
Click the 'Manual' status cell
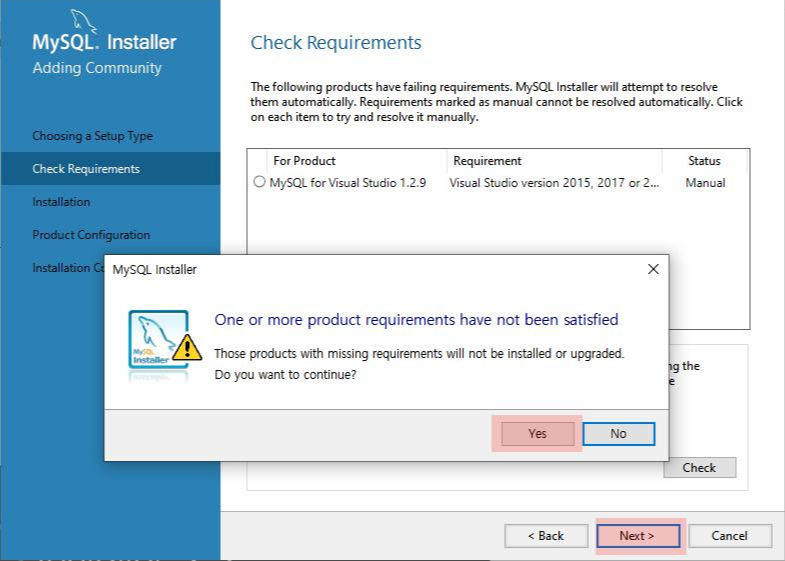tap(705, 183)
